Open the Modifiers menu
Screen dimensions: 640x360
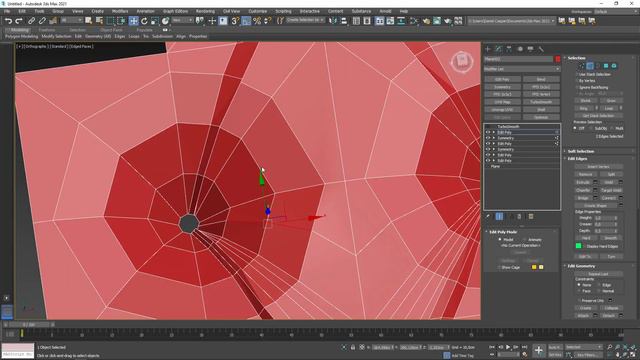pyautogui.click(x=120, y=11)
